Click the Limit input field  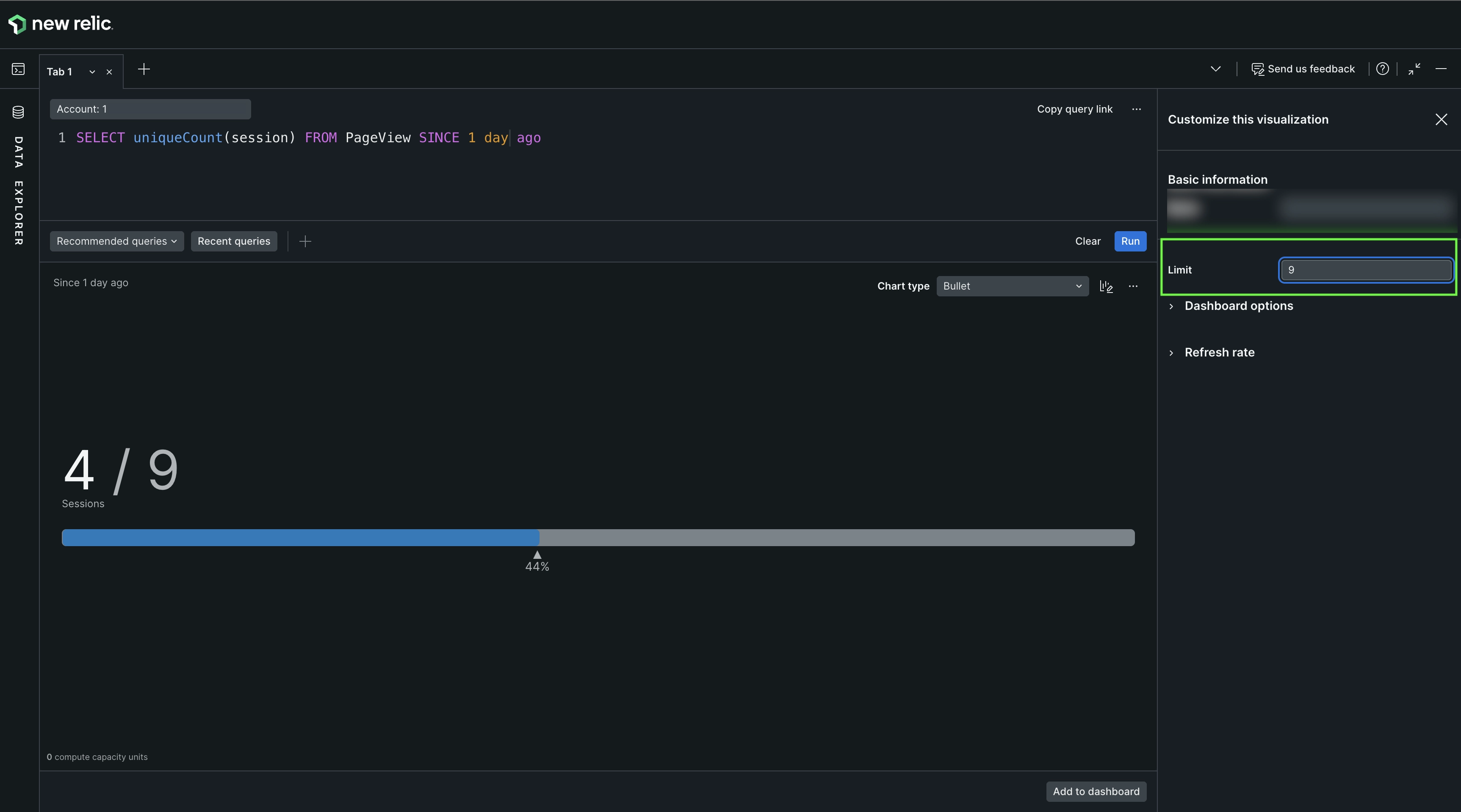pos(1365,270)
